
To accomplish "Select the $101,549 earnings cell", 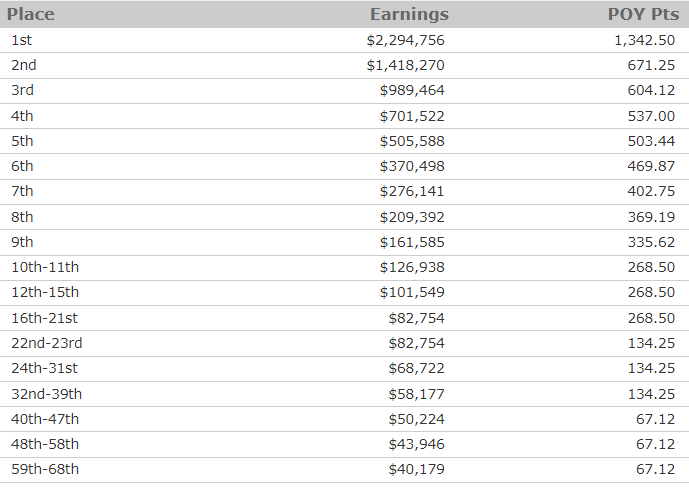I will pyautogui.click(x=412, y=292).
